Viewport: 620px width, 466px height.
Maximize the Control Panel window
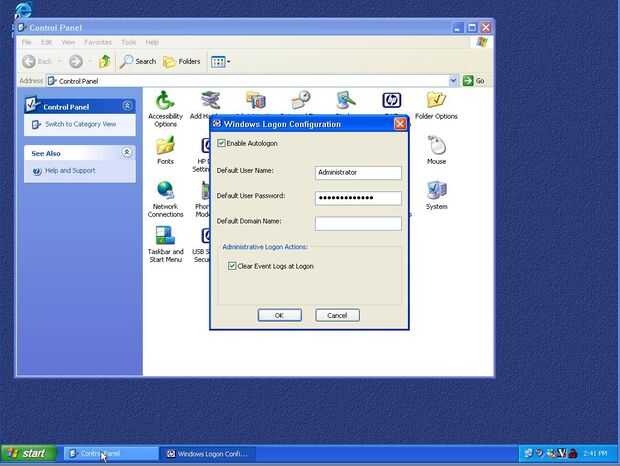472,28
